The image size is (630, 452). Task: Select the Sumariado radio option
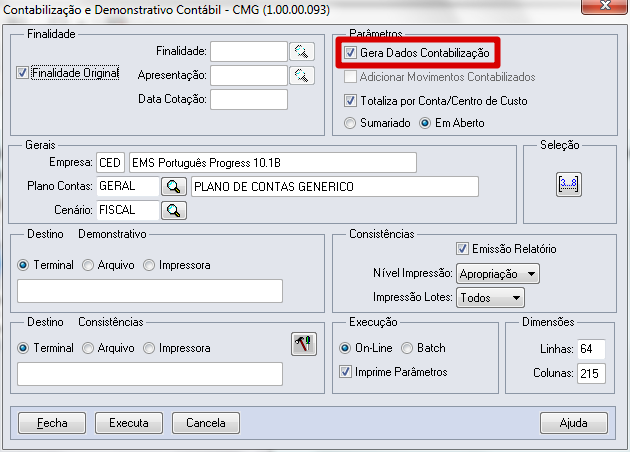(x=350, y=123)
